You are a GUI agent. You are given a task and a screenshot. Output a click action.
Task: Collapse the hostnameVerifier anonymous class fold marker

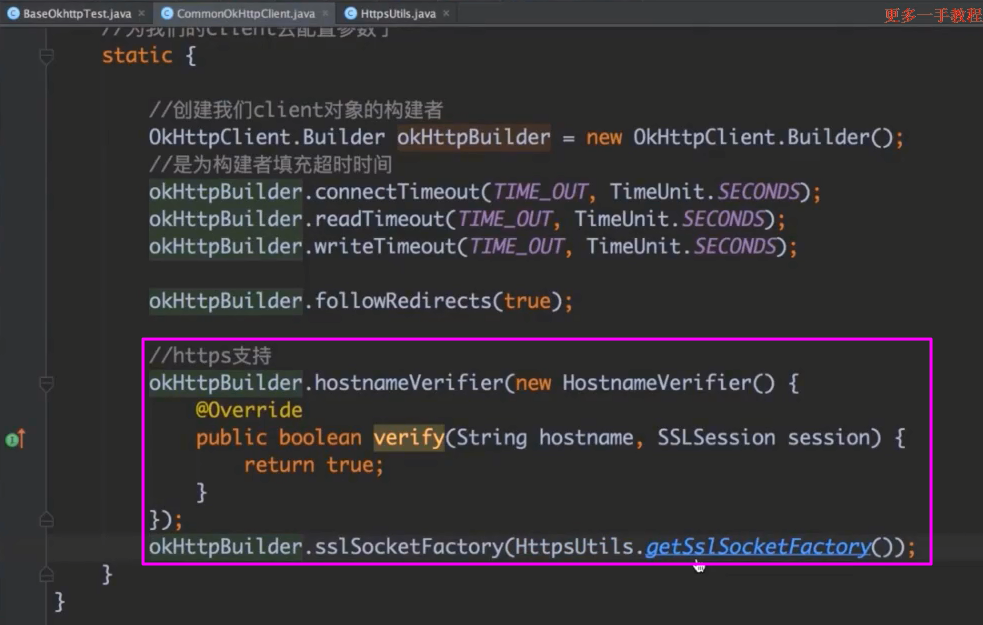click(x=46, y=384)
